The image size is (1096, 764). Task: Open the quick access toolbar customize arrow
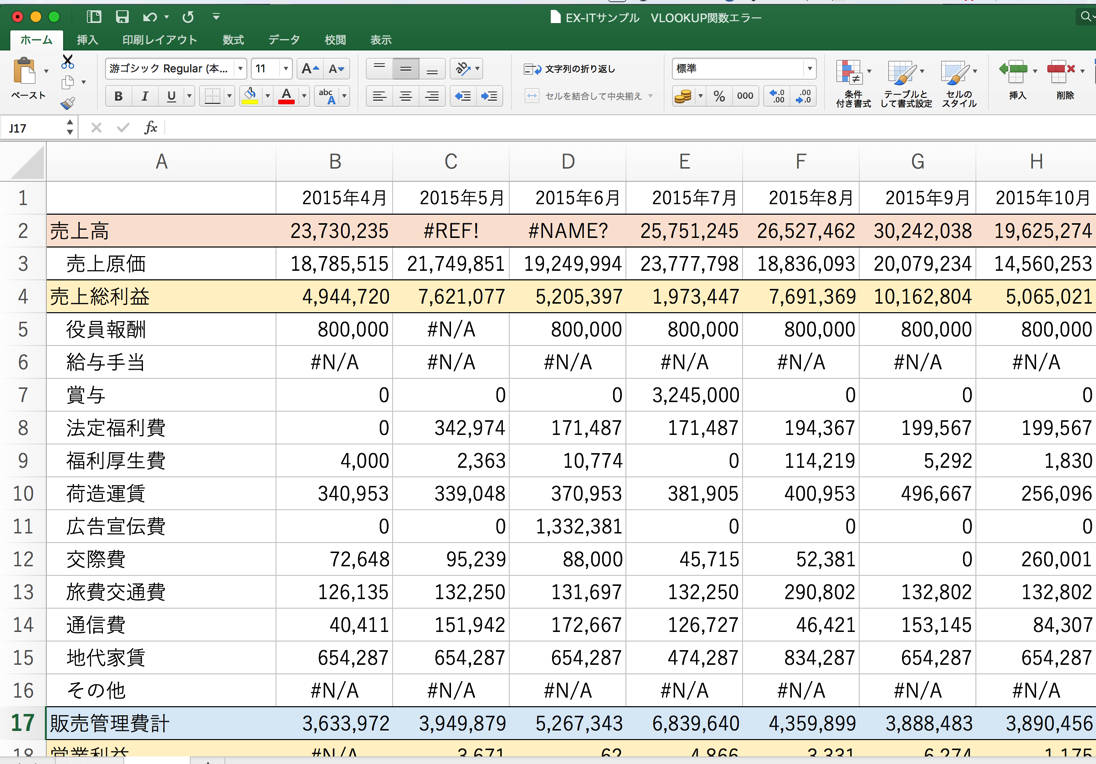click(x=216, y=17)
